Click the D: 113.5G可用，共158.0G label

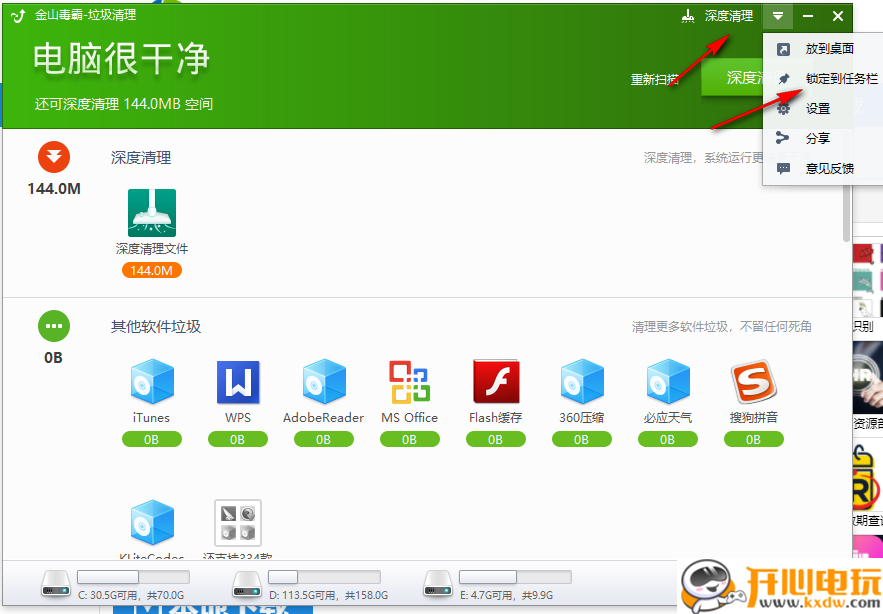click(x=329, y=595)
